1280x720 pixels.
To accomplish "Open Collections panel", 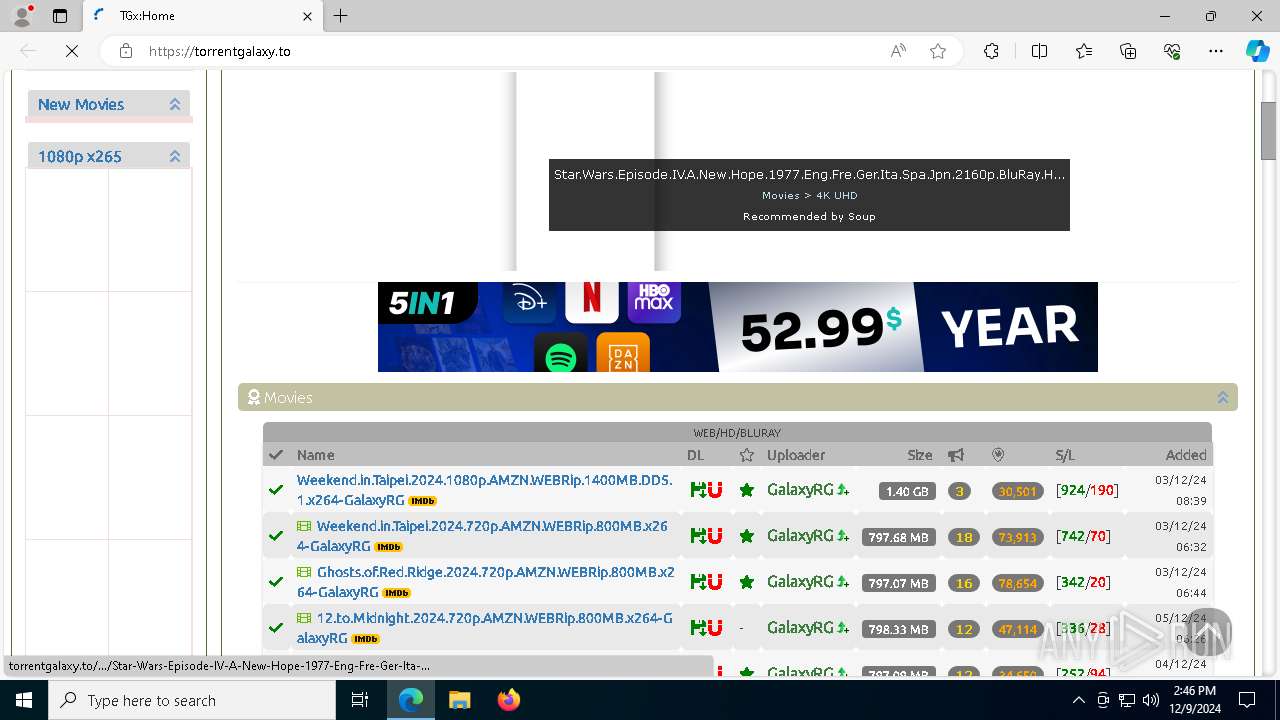I will pos(1128,51).
